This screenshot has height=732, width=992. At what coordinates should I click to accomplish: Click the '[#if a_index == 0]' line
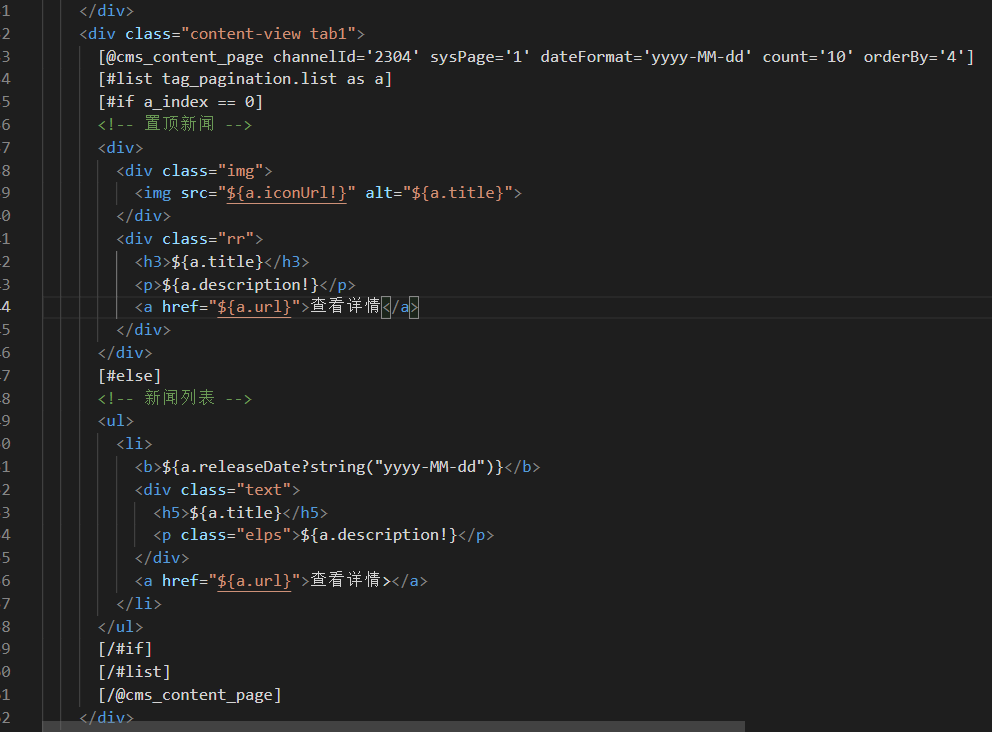pyautogui.click(x=180, y=102)
